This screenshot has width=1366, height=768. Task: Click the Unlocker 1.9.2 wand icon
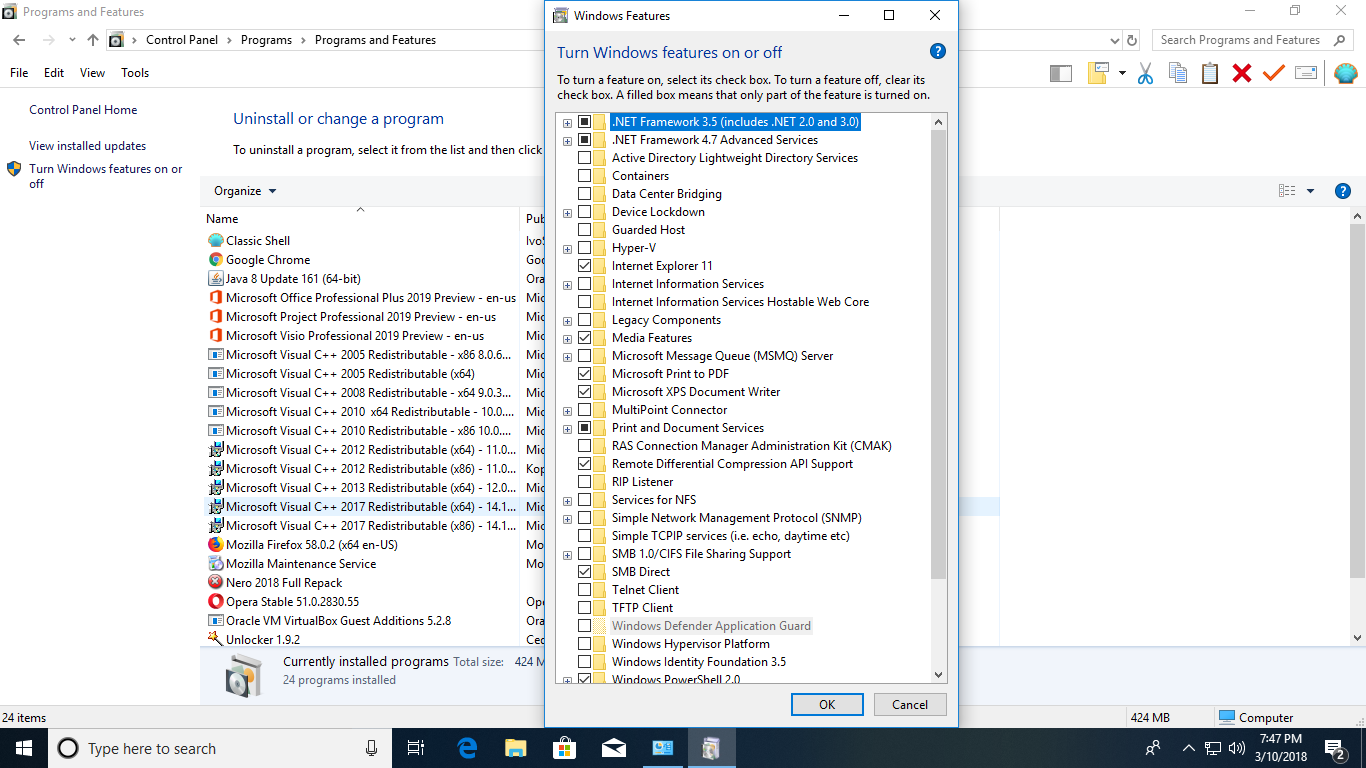pyautogui.click(x=215, y=640)
